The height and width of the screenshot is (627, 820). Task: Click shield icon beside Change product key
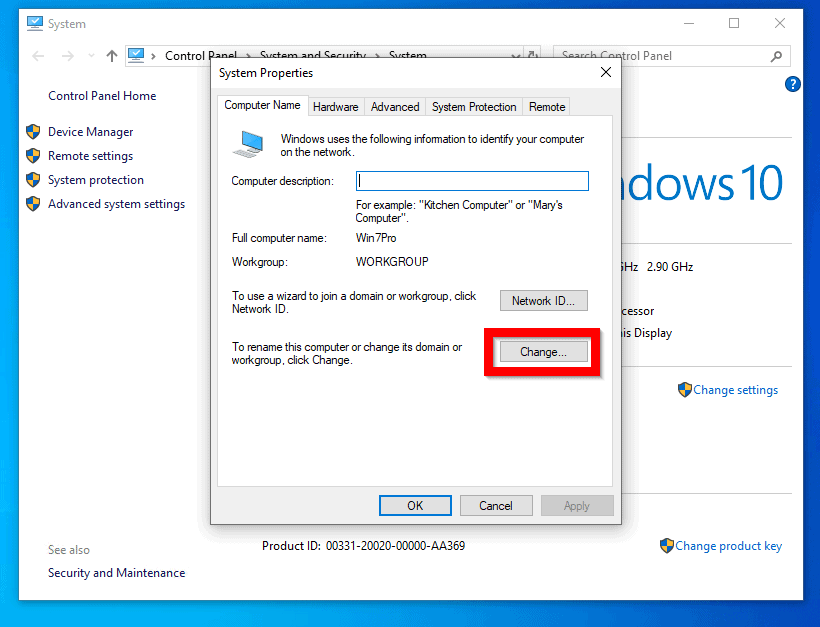click(667, 546)
